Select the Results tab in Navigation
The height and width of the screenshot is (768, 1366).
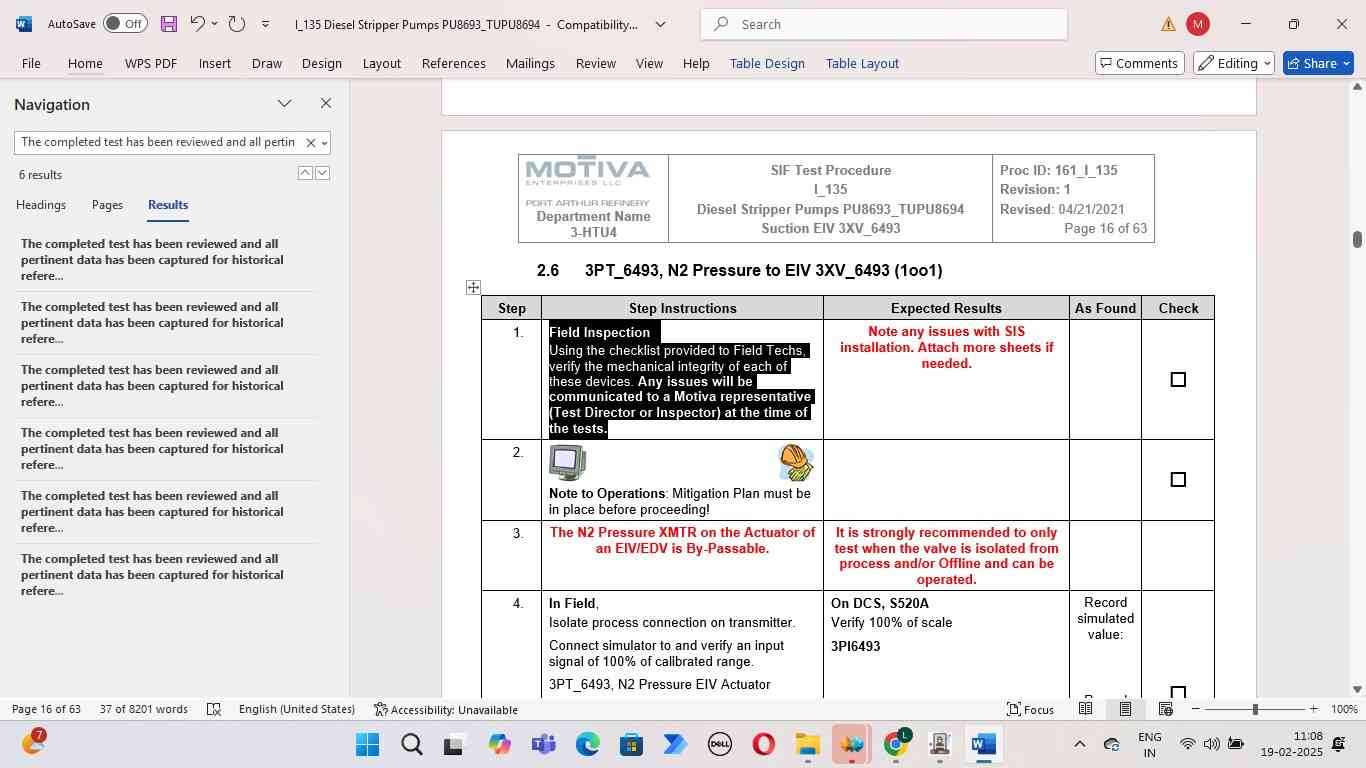tap(168, 204)
